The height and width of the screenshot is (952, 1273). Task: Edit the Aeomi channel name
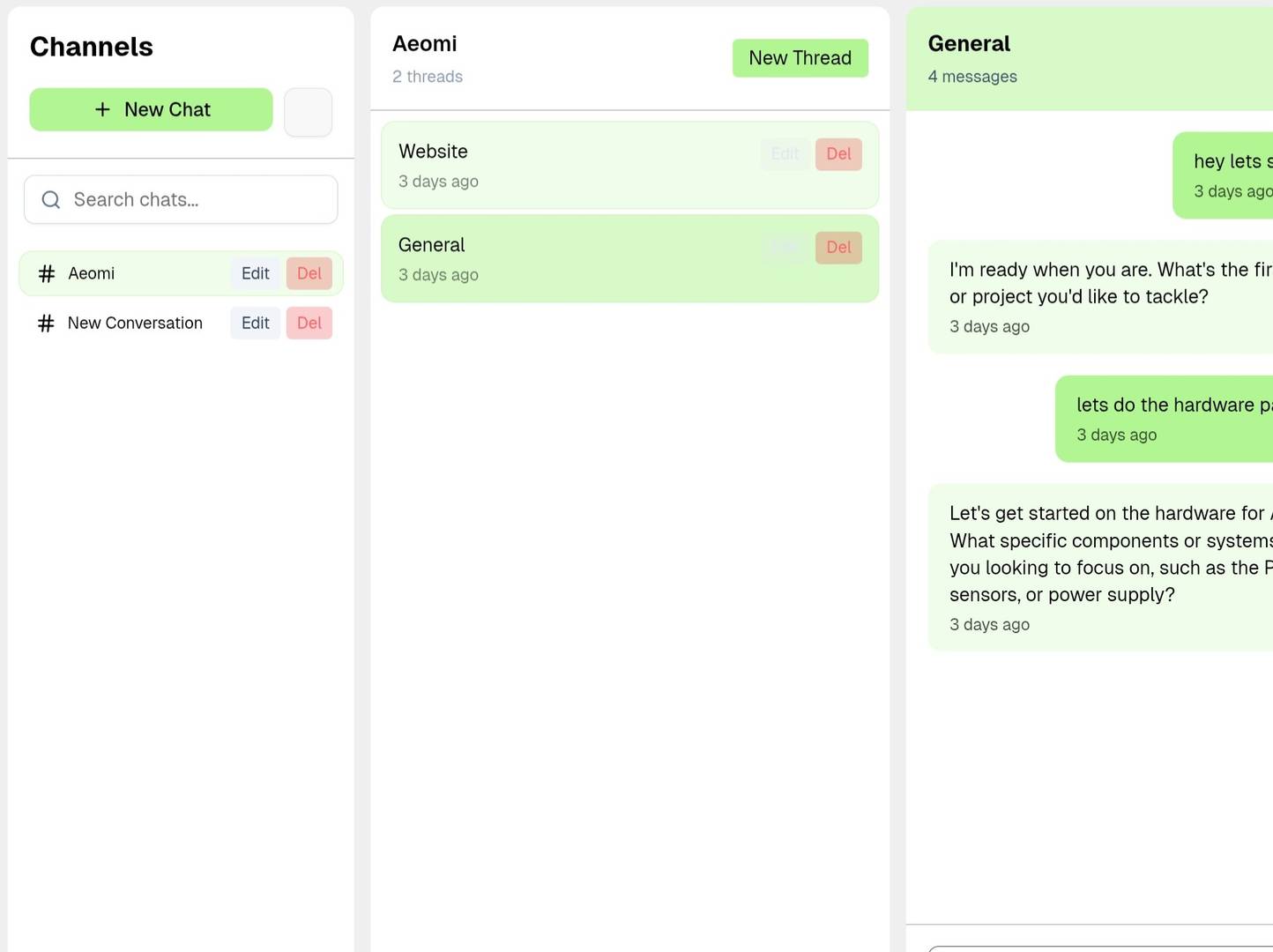coord(256,274)
